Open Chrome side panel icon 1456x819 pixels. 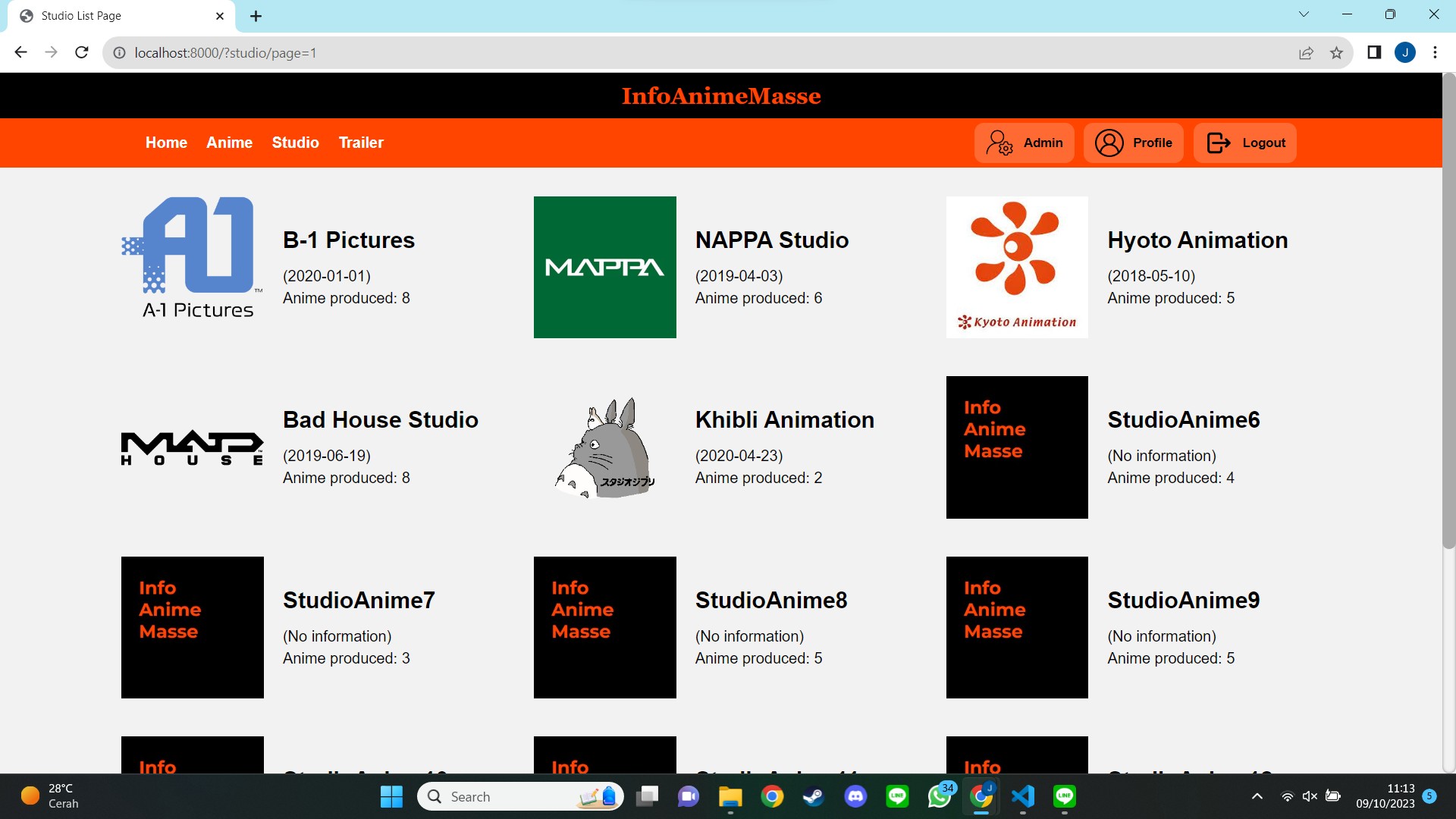coord(1373,52)
